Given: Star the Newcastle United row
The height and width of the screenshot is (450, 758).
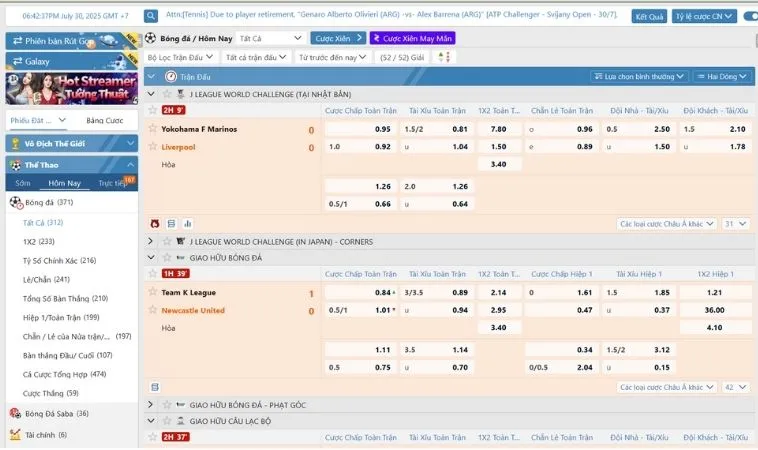Looking at the screenshot, I should [x=153, y=309].
